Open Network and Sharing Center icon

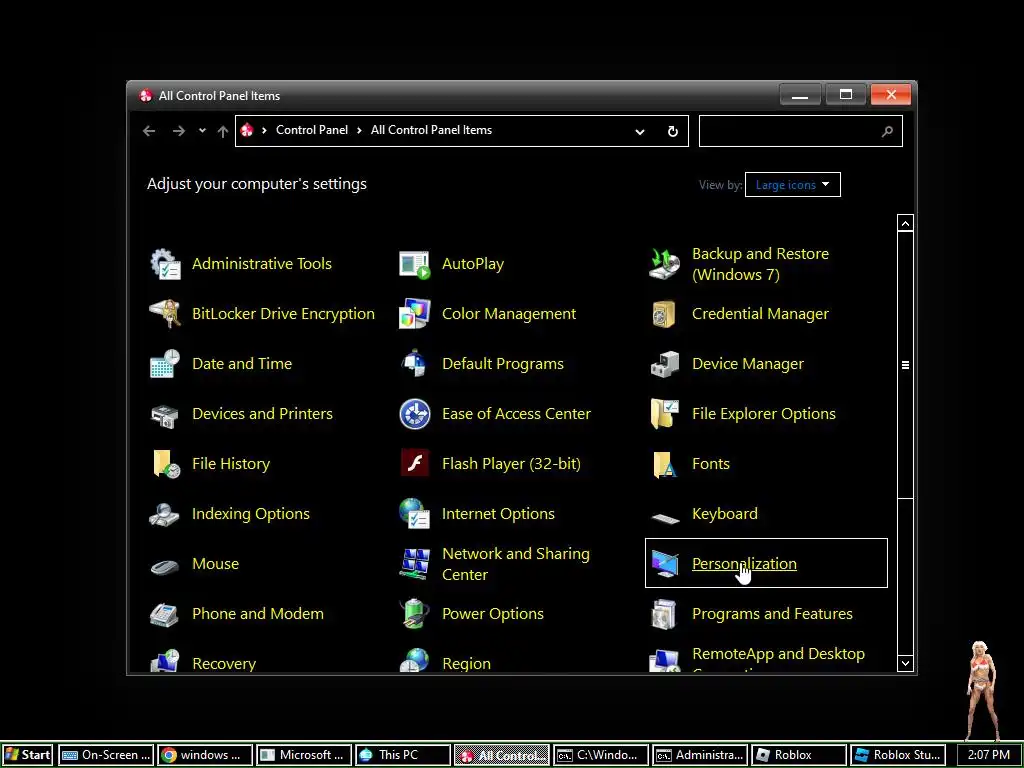pos(415,564)
